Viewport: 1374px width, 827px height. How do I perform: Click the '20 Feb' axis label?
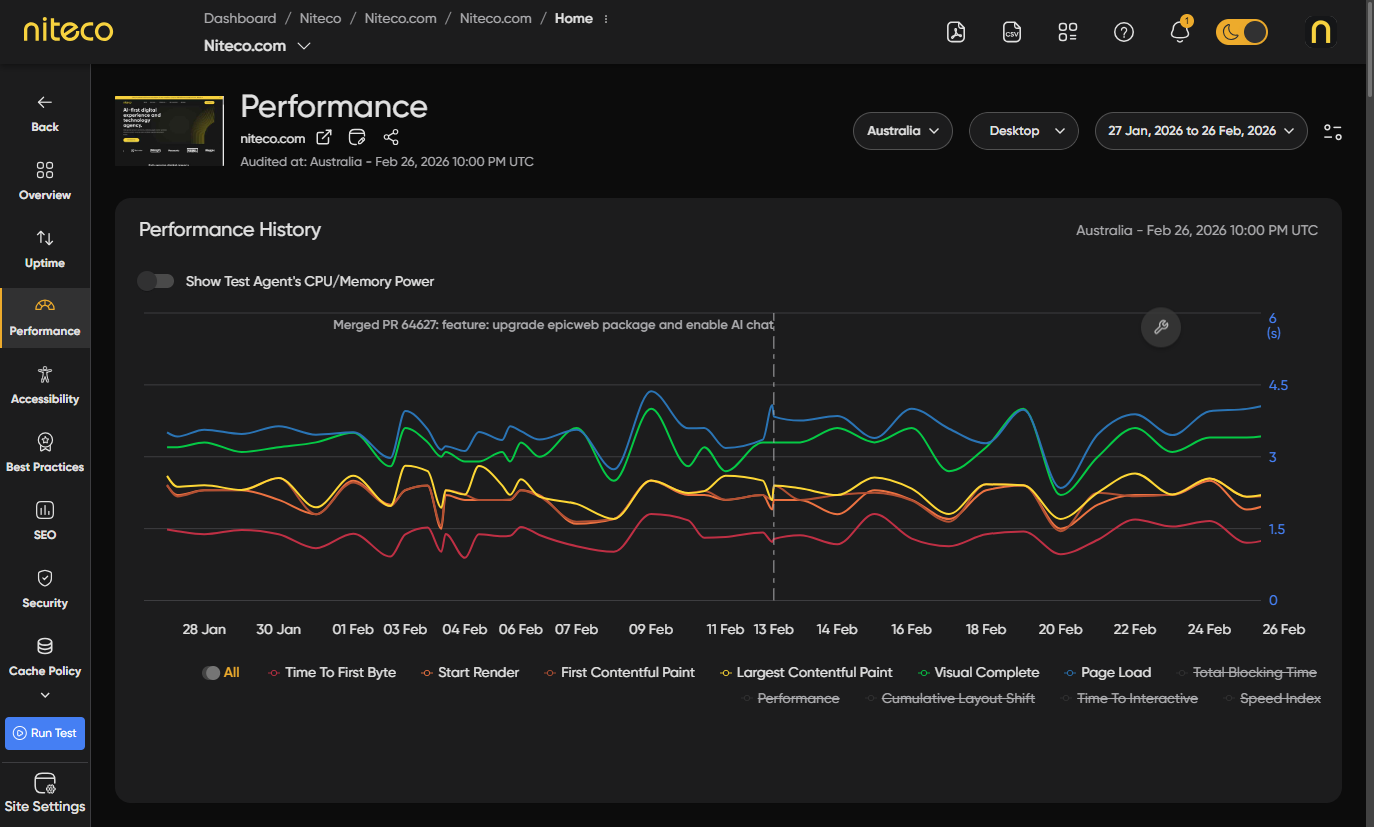pos(1060,630)
